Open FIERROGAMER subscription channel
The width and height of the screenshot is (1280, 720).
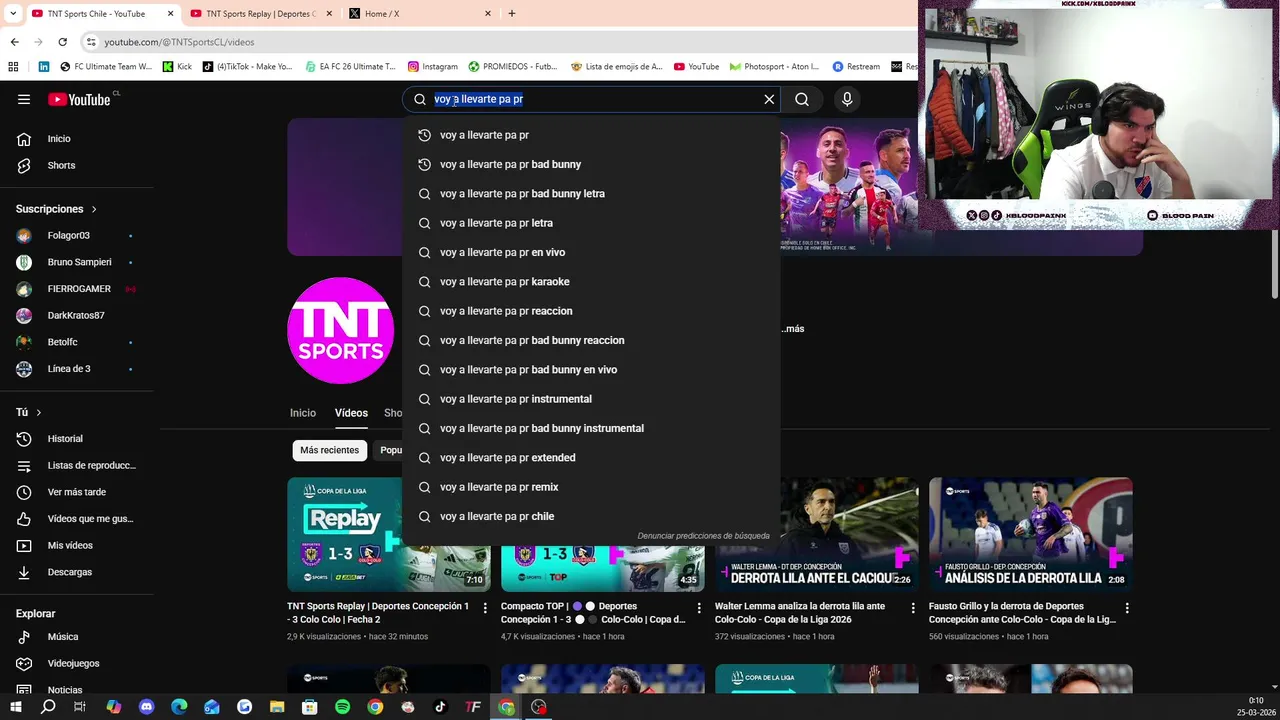pos(79,289)
